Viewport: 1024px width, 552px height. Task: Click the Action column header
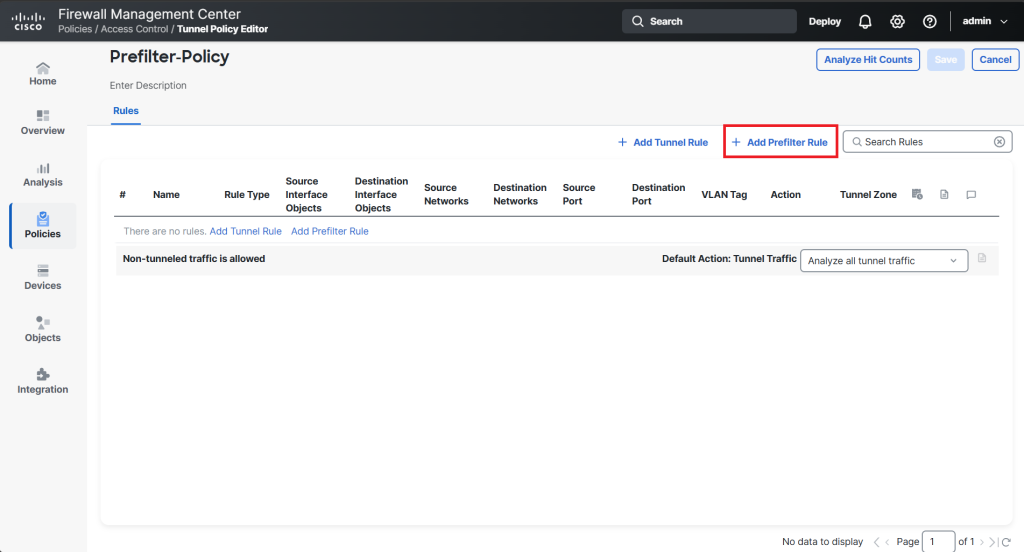click(x=786, y=195)
